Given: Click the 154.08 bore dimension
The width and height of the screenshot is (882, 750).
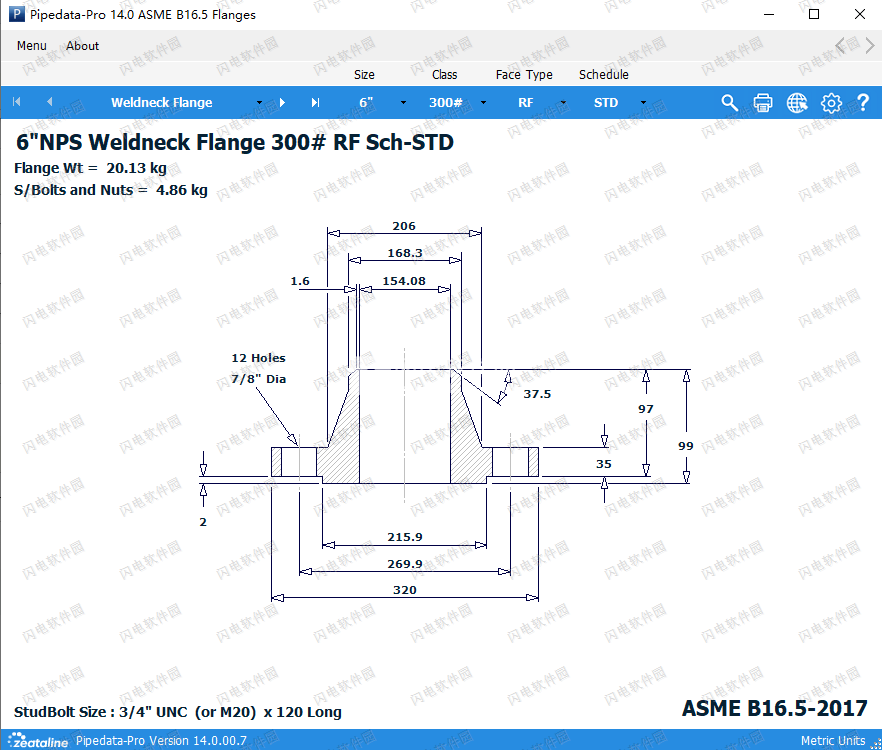Looking at the screenshot, I should 404,281.
